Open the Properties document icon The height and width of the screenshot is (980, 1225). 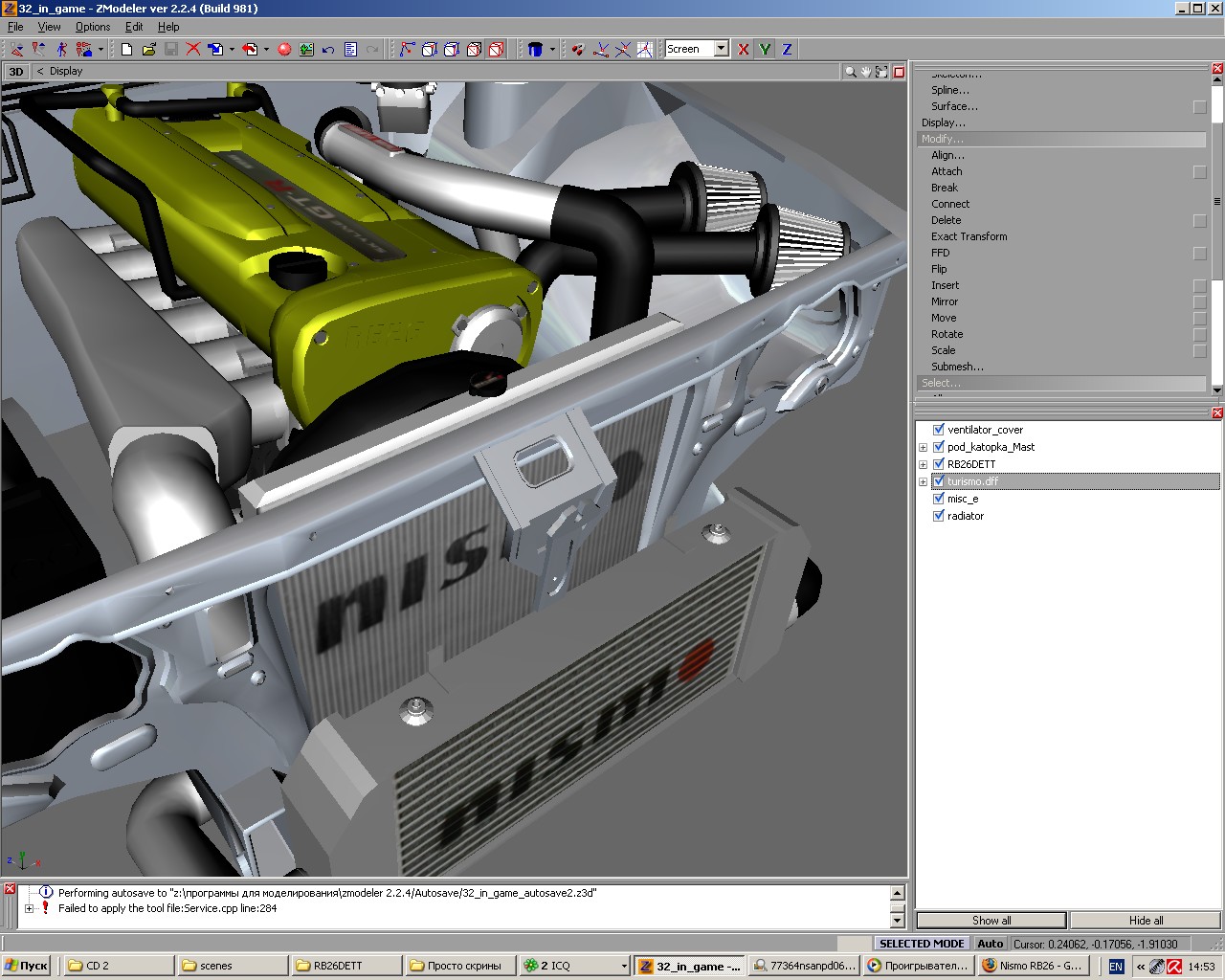pyautogui.click(x=350, y=49)
